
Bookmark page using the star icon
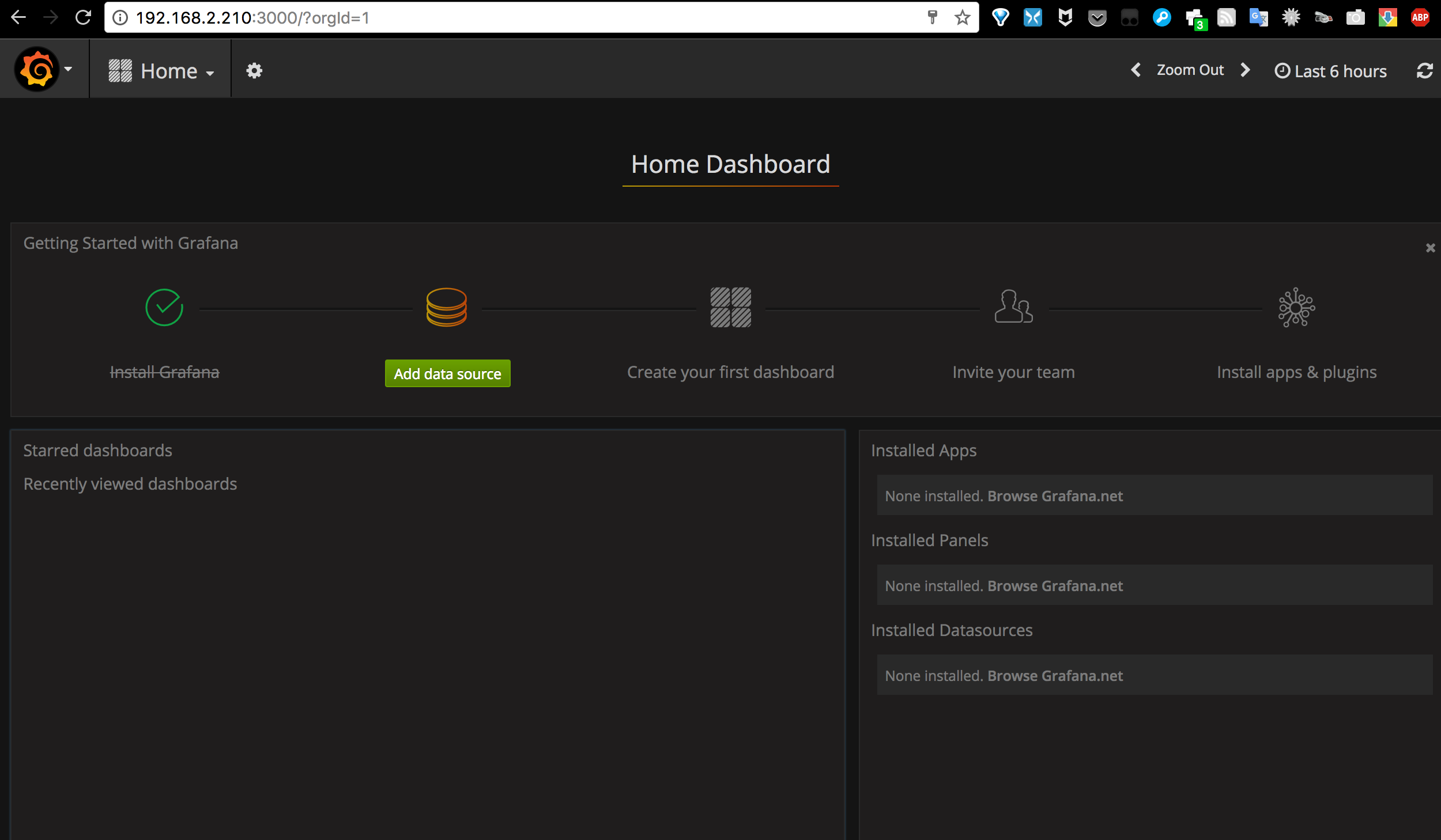click(962, 18)
